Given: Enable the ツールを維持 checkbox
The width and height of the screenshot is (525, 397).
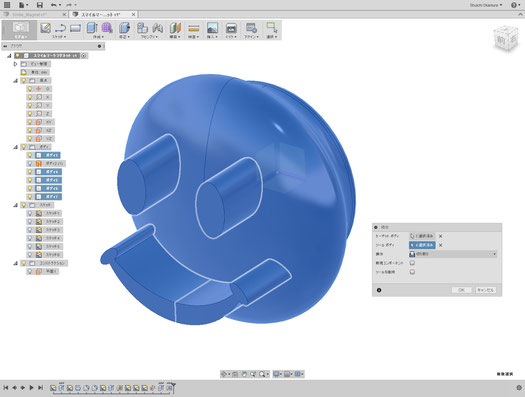Looking at the screenshot, I should click(x=412, y=272).
